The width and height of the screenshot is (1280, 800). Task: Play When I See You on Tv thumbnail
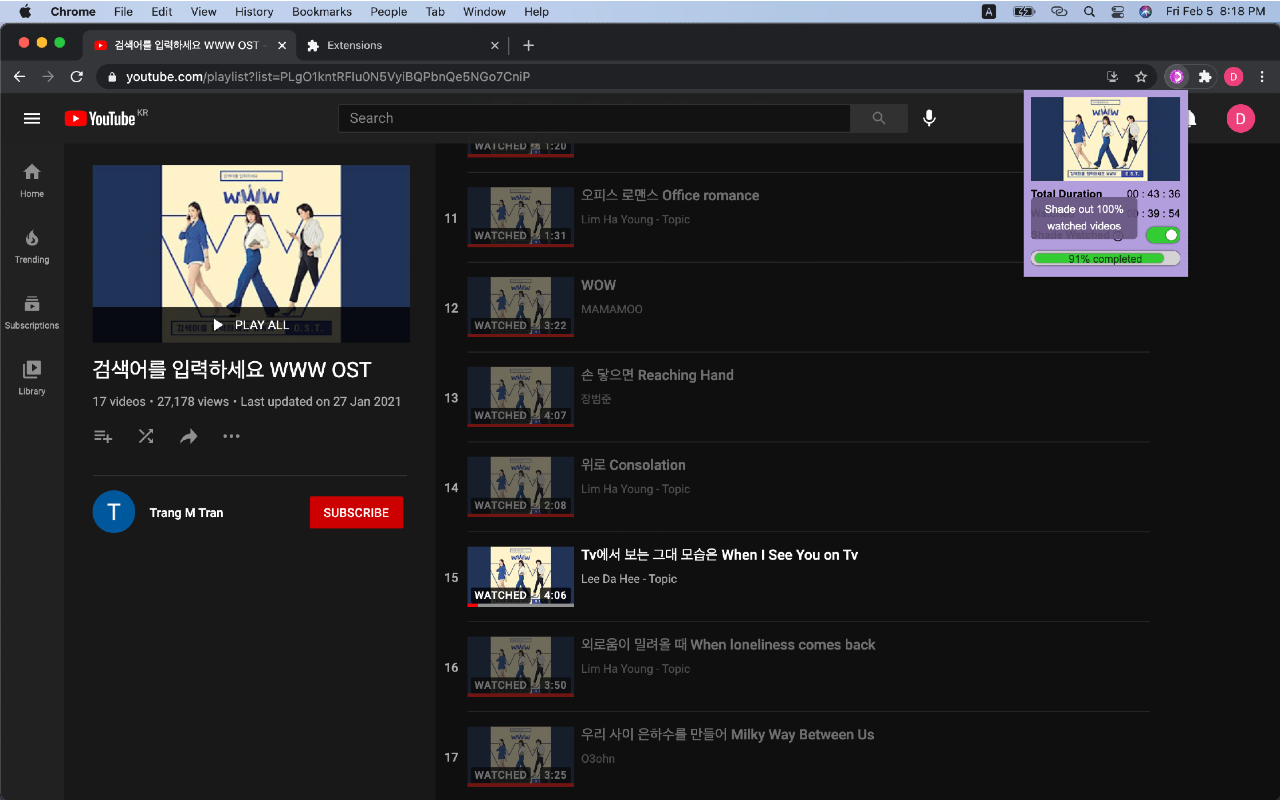coord(520,577)
